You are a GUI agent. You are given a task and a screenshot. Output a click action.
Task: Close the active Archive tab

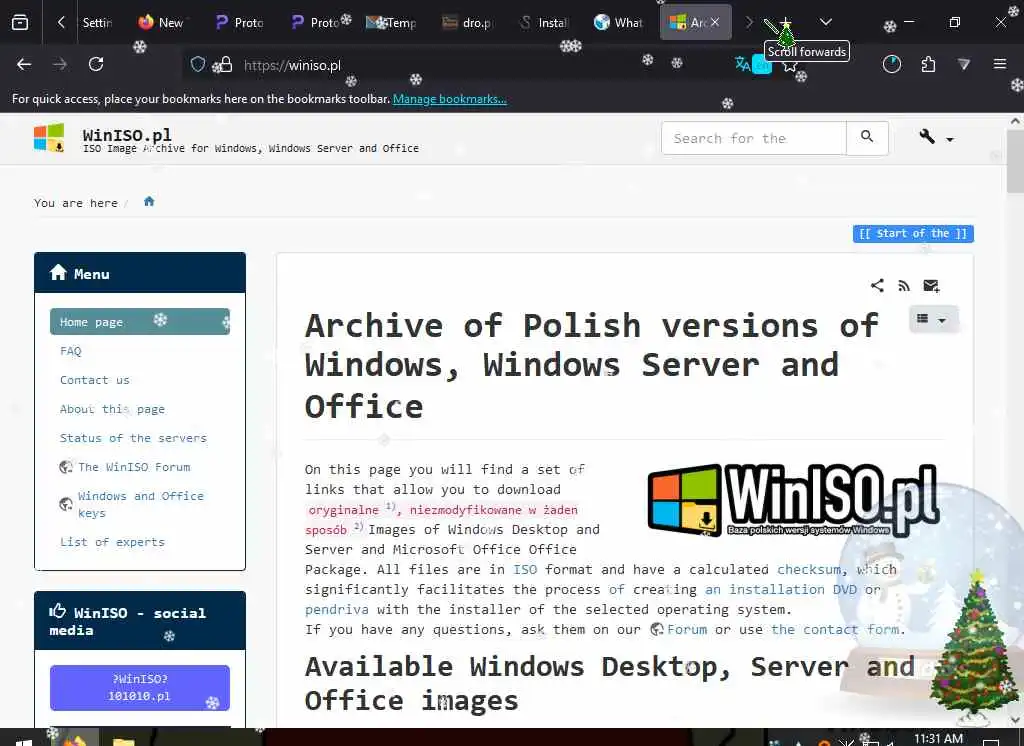coord(715,22)
